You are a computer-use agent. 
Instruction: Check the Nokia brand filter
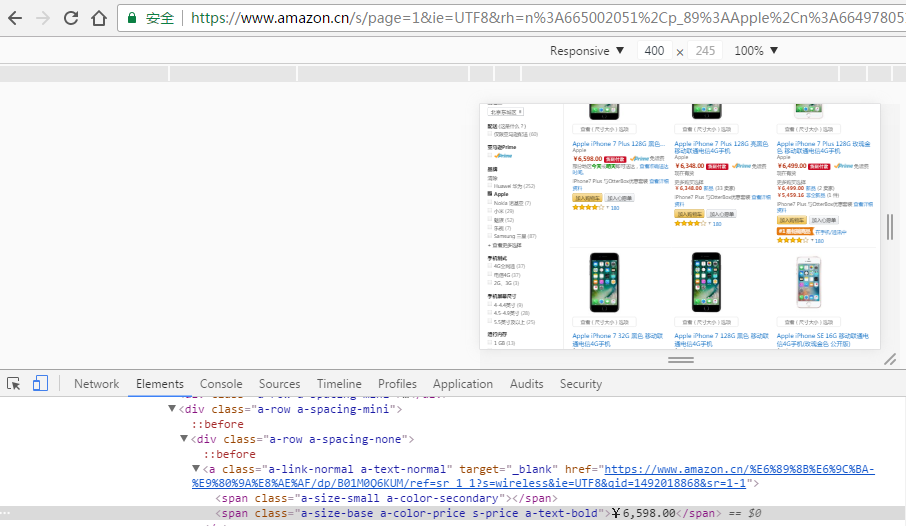point(490,203)
